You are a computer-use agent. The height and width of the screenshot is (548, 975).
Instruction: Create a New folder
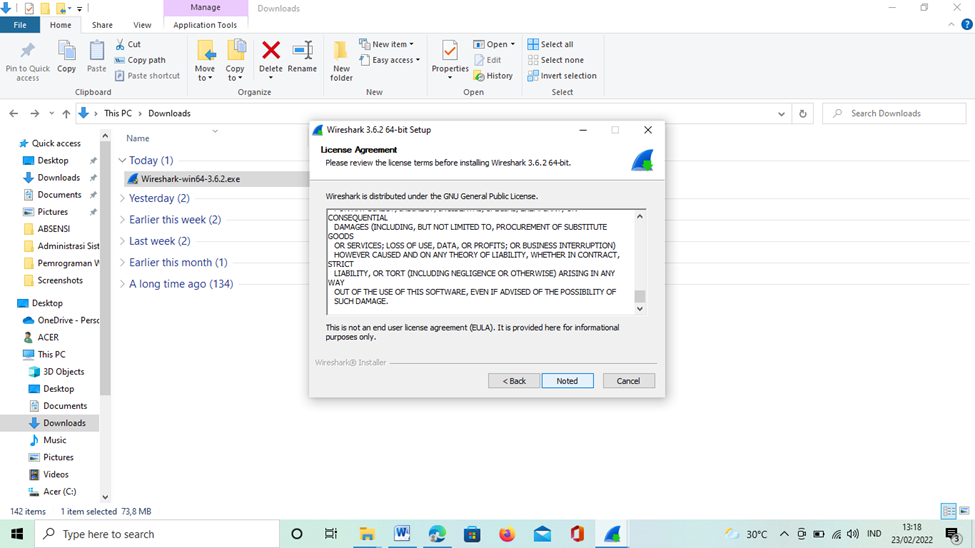click(341, 60)
